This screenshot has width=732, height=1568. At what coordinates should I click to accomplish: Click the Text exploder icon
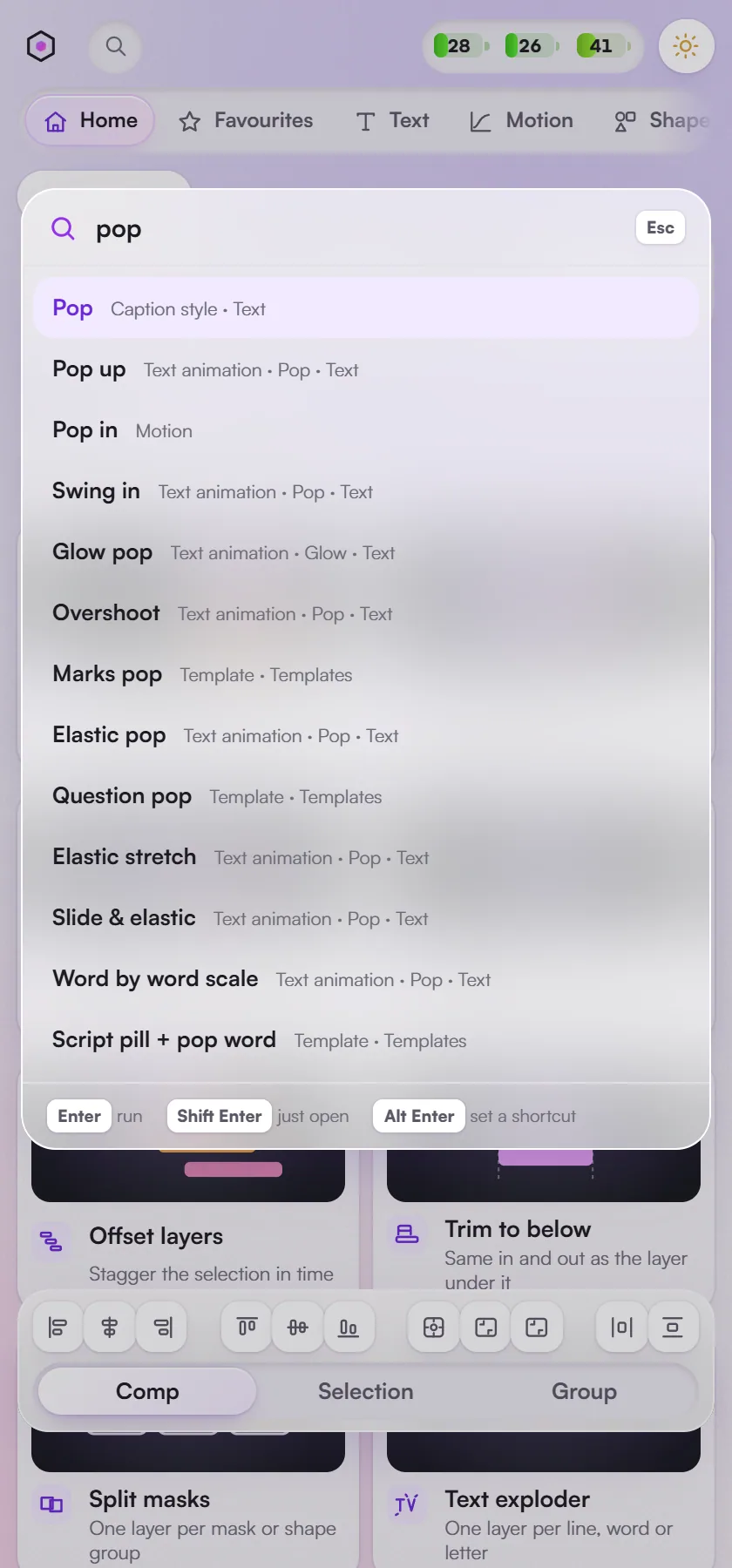pyautogui.click(x=407, y=1504)
